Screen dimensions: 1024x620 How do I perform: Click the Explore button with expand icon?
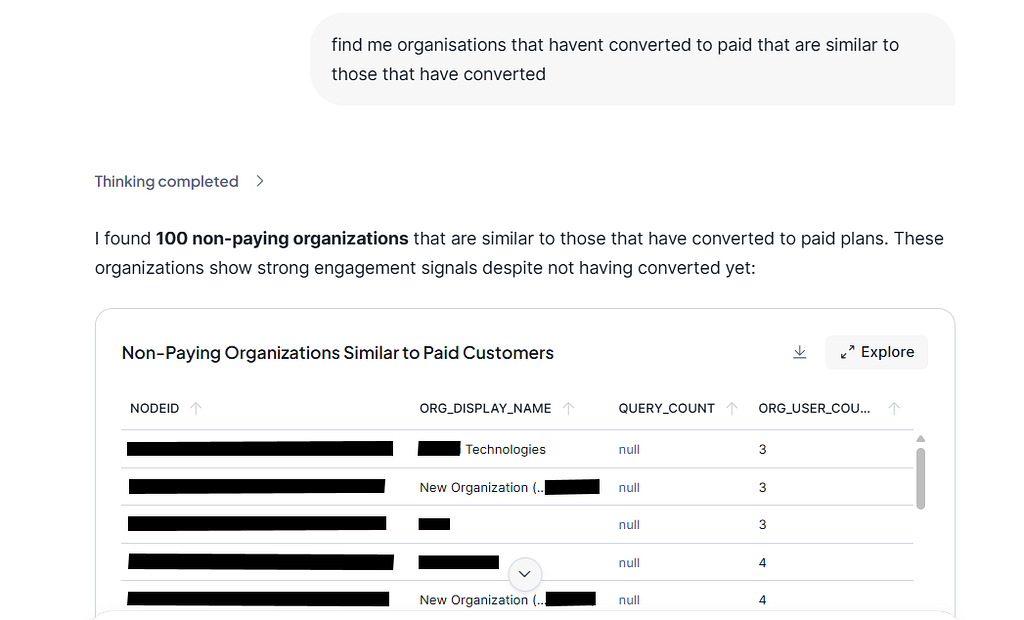(876, 352)
